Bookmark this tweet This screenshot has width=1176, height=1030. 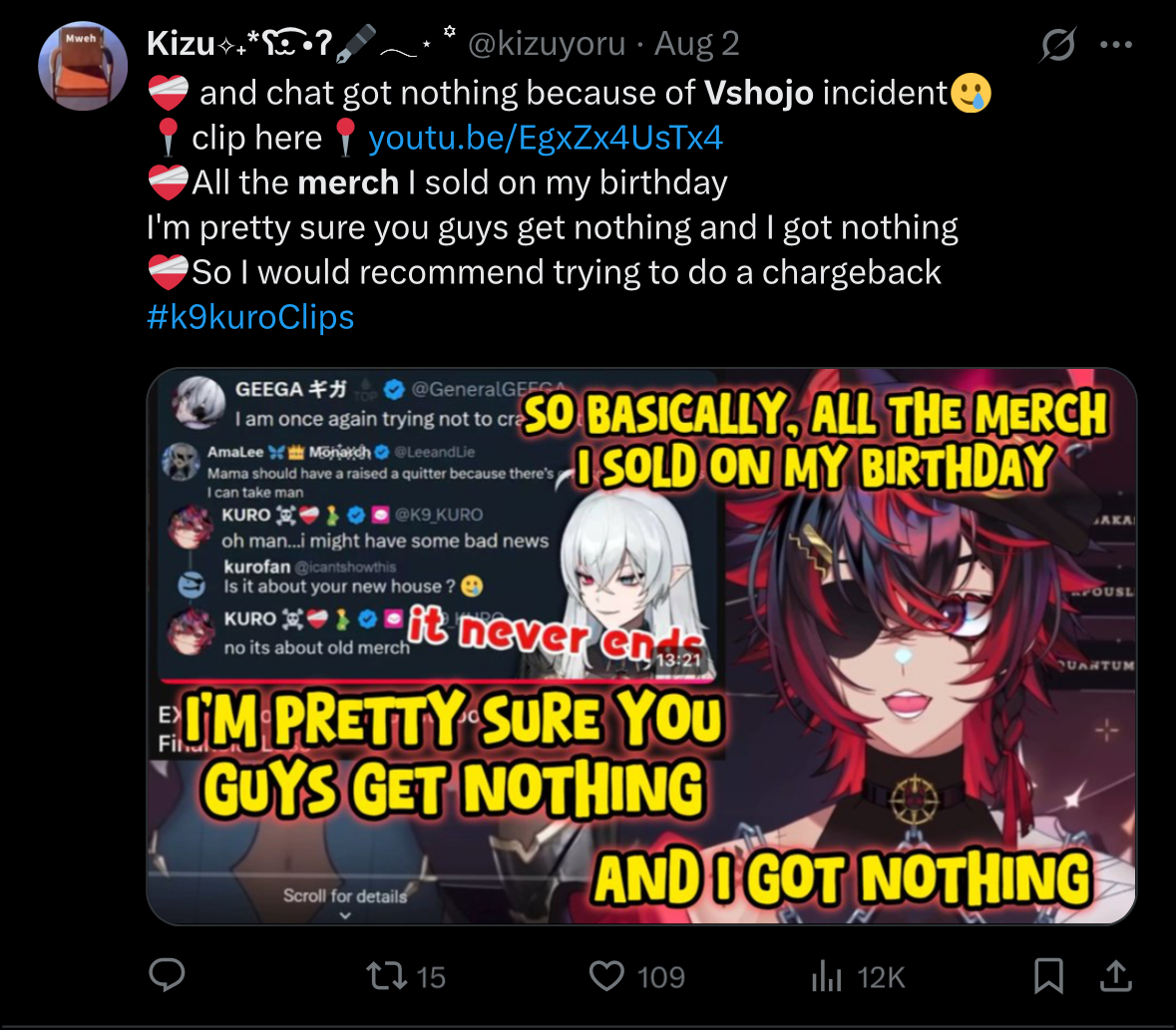[1048, 976]
